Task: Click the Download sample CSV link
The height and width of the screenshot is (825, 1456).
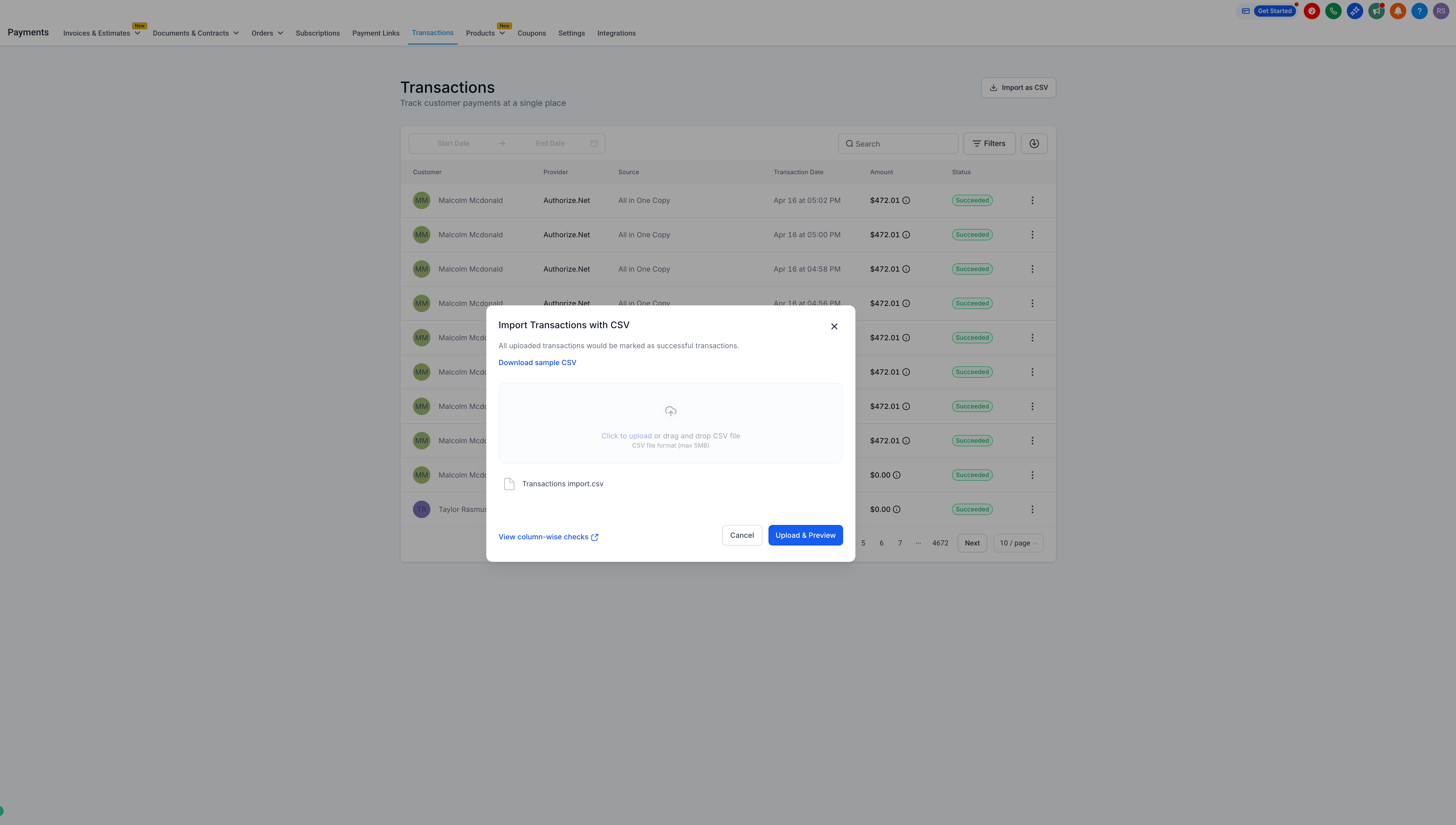Action: coord(537,363)
